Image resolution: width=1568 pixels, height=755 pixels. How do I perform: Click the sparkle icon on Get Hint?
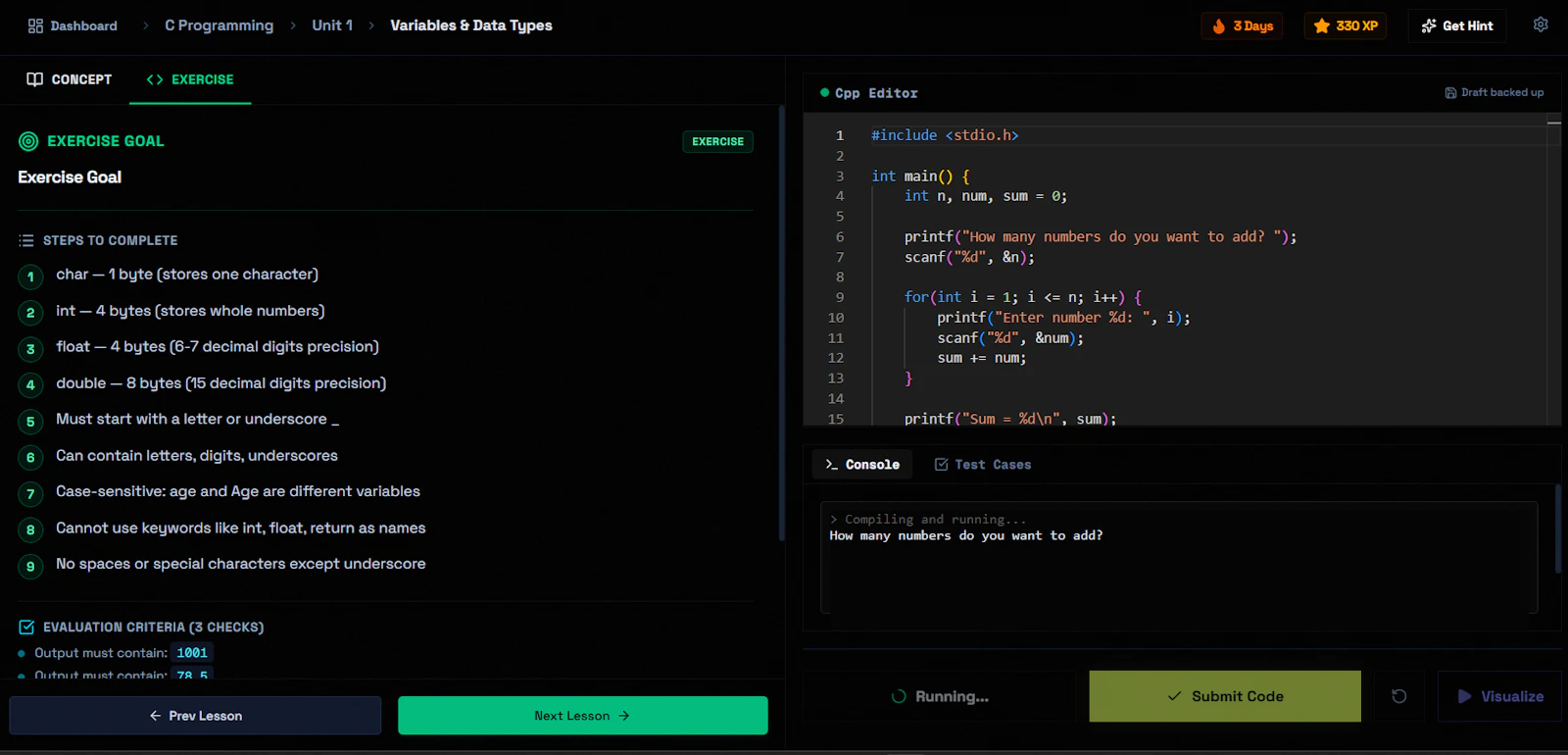pyautogui.click(x=1429, y=25)
